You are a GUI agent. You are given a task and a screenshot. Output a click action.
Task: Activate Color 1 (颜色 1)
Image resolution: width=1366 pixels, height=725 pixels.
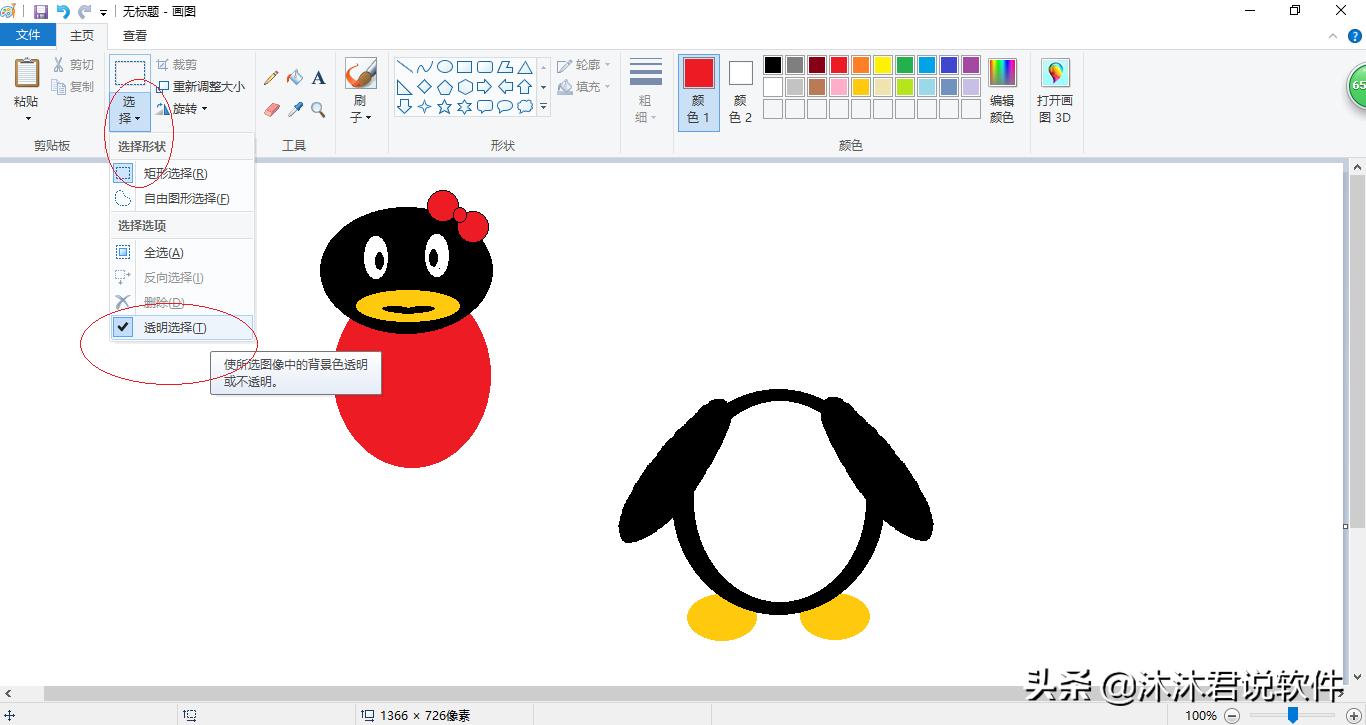click(x=699, y=92)
